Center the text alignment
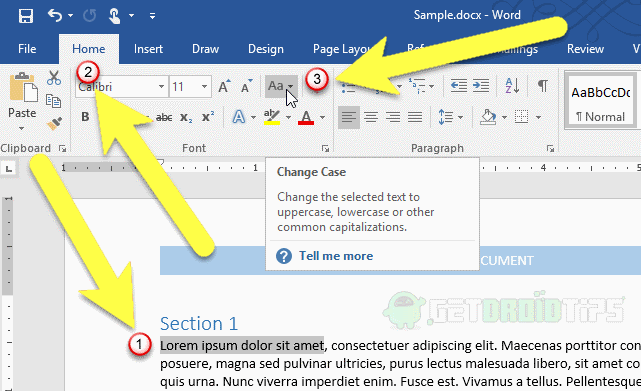The image size is (641, 391). click(x=371, y=117)
